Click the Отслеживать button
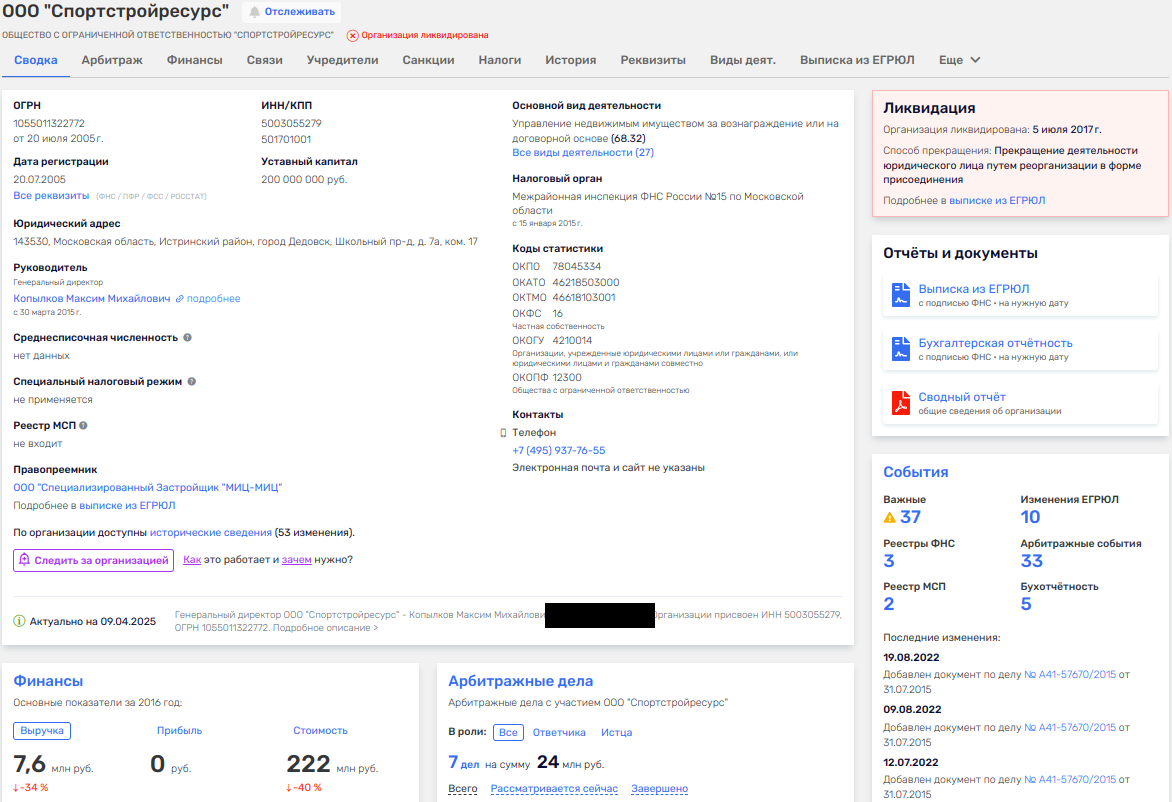Screen dimensions: 1172x802 click(292, 12)
